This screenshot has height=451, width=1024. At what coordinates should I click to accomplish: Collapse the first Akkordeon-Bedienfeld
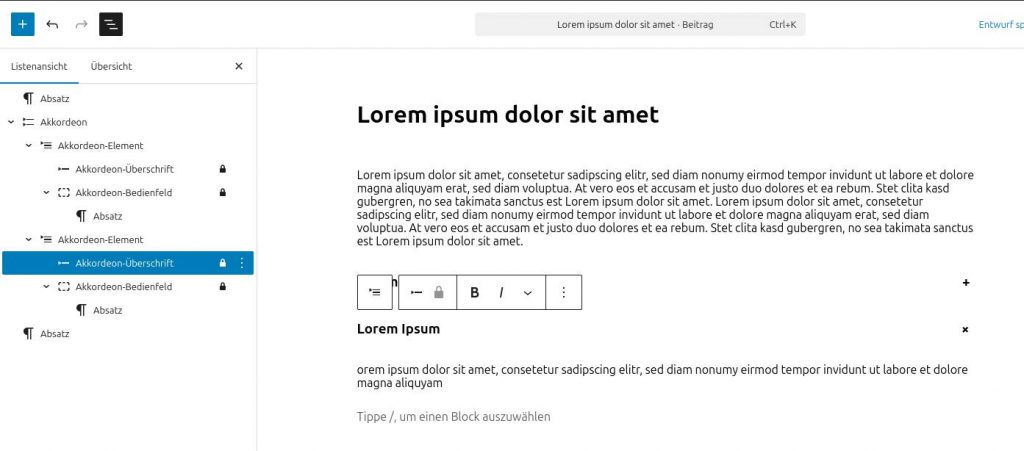click(x=46, y=193)
